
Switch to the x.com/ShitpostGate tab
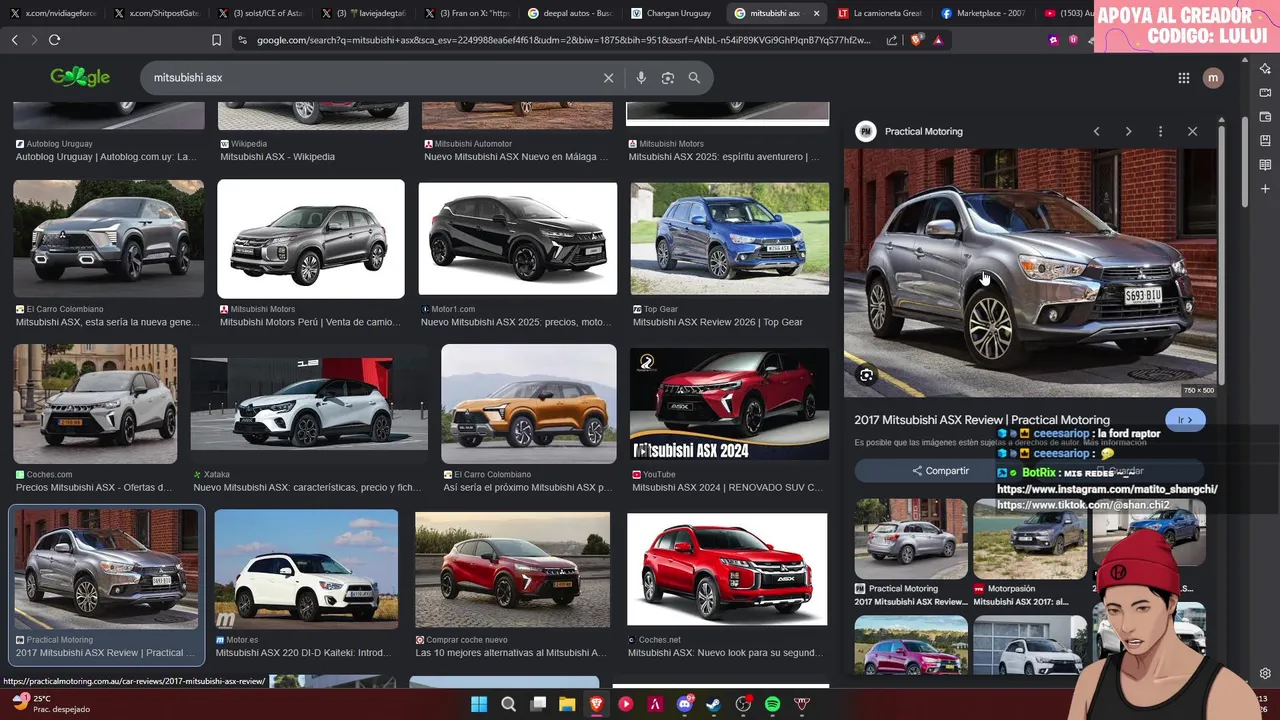pyautogui.click(x=155, y=13)
